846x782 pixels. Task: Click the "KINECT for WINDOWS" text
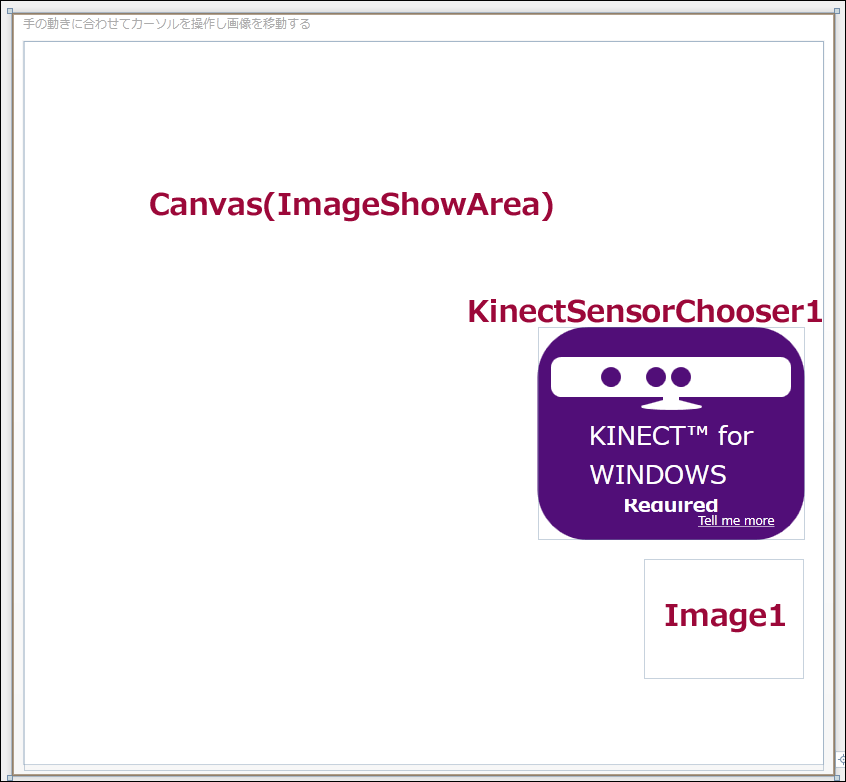pos(671,454)
